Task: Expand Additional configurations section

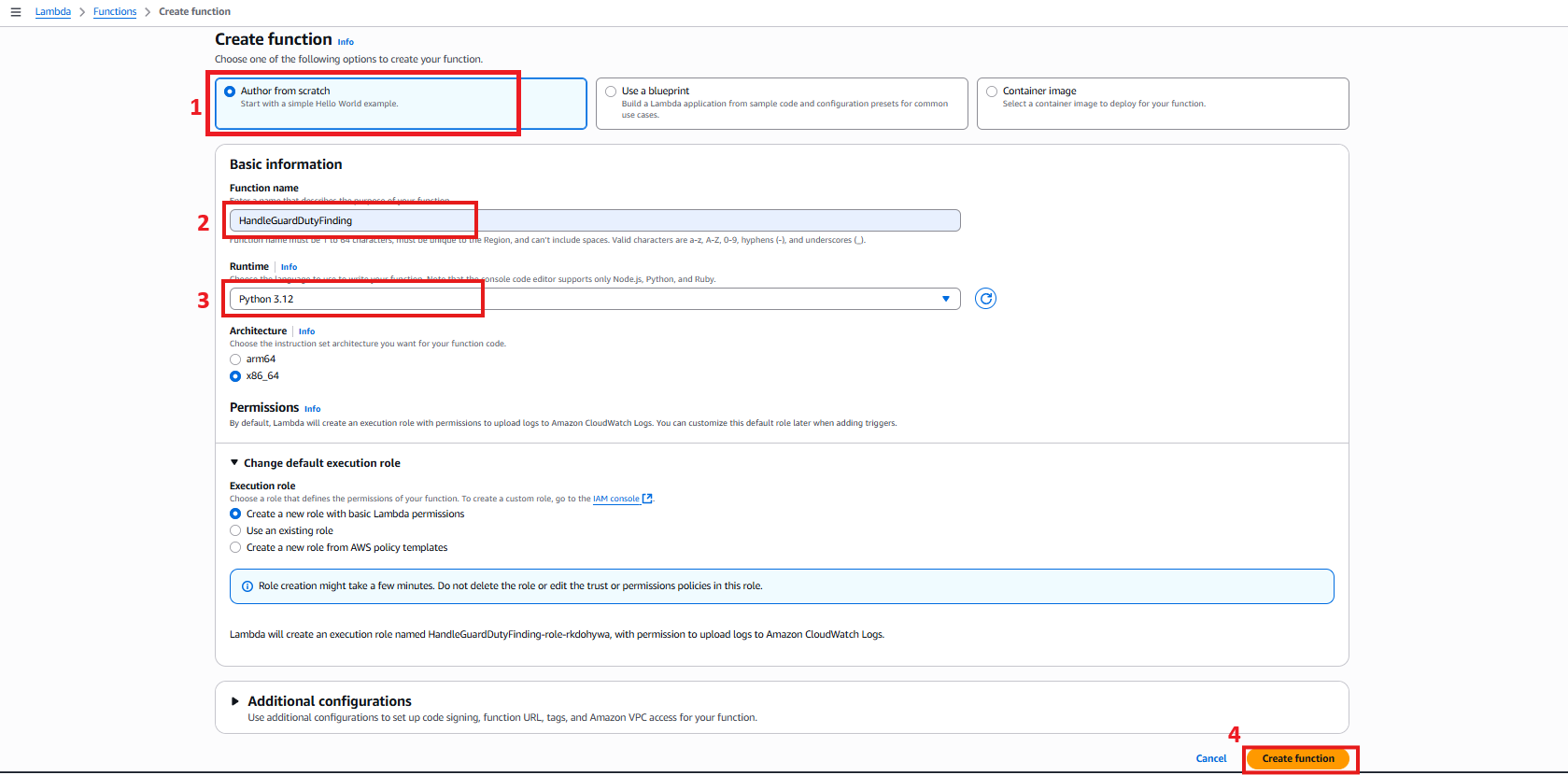Action: (x=320, y=701)
